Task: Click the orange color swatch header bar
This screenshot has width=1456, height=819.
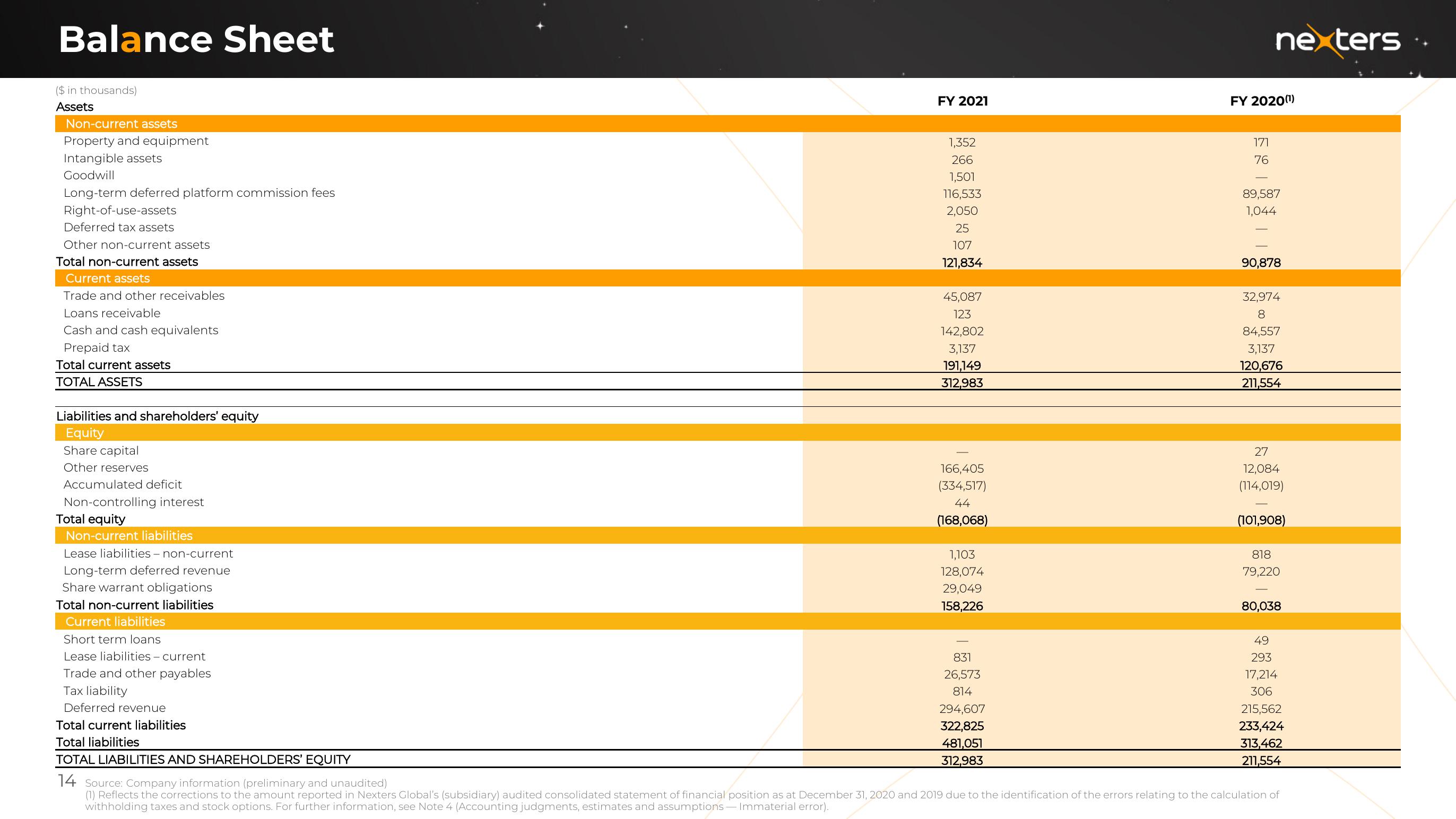Action: coord(728,123)
